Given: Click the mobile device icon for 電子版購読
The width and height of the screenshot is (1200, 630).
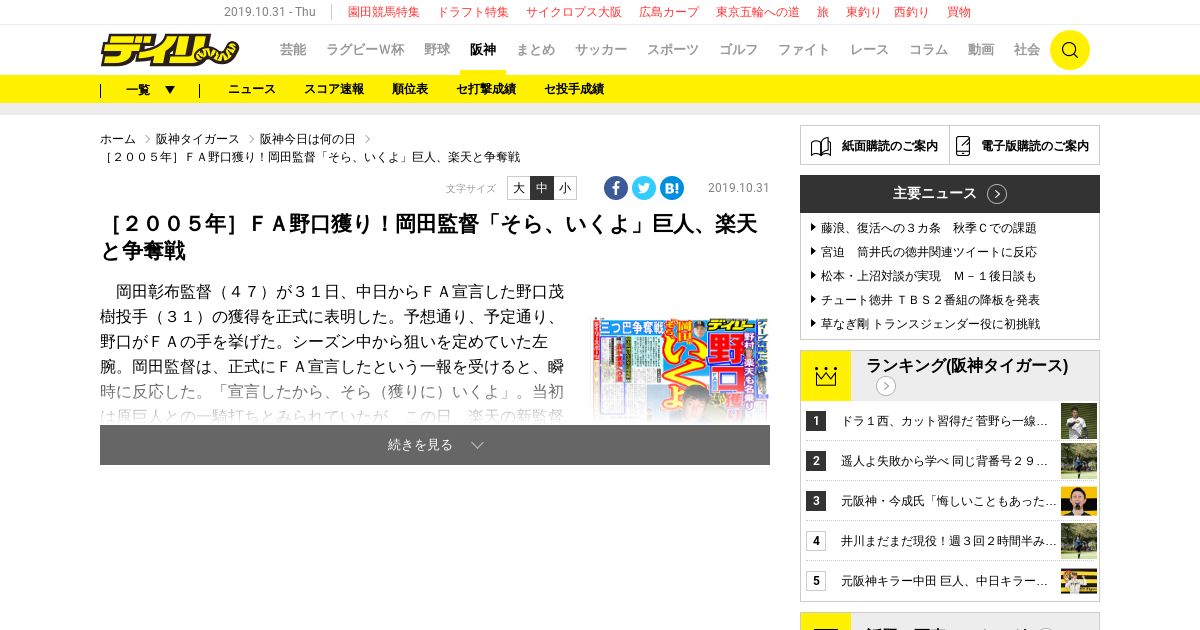Looking at the screenshot, I should (963, 146).
